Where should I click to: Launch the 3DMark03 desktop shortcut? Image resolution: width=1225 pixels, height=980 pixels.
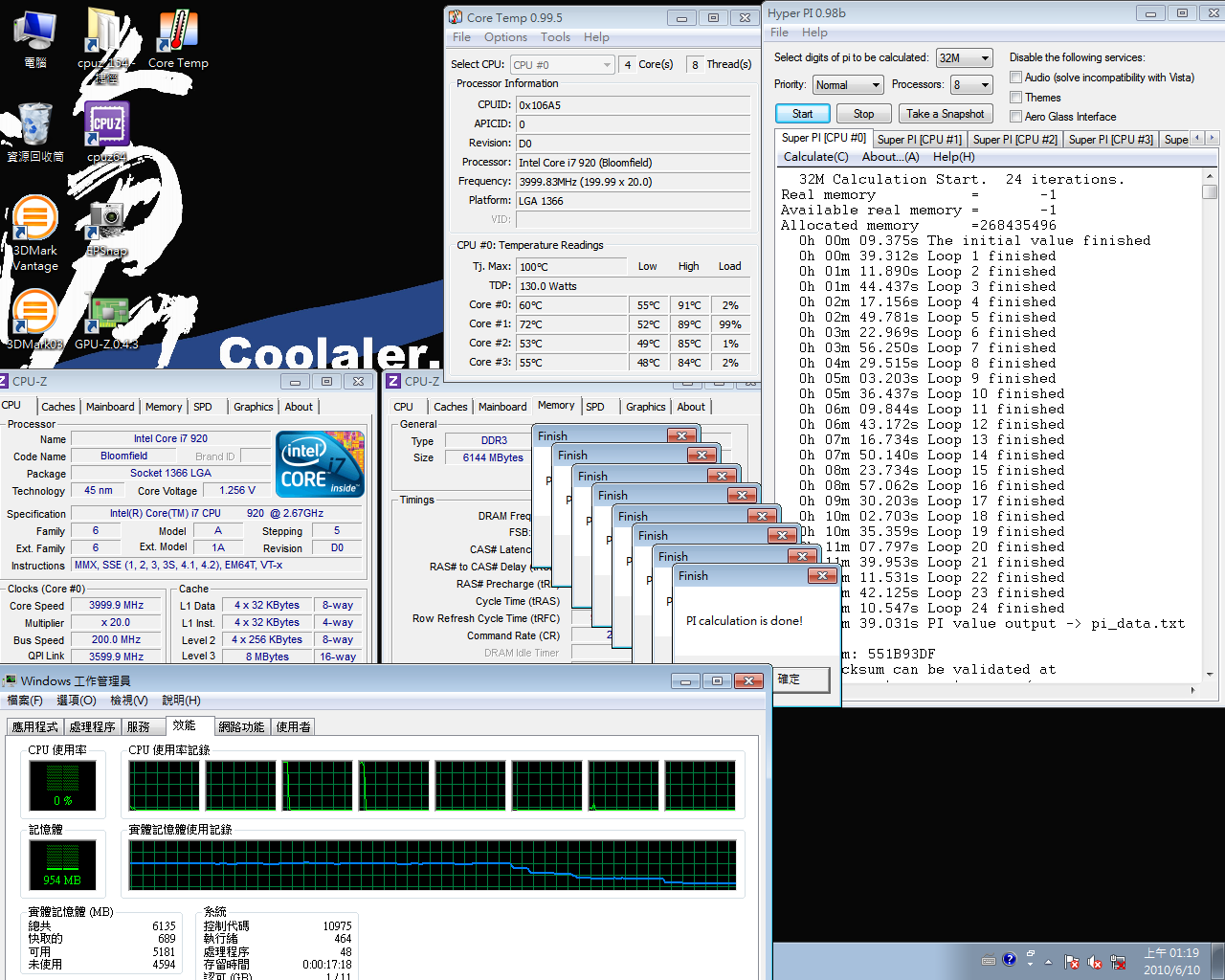tap(35, 321)
